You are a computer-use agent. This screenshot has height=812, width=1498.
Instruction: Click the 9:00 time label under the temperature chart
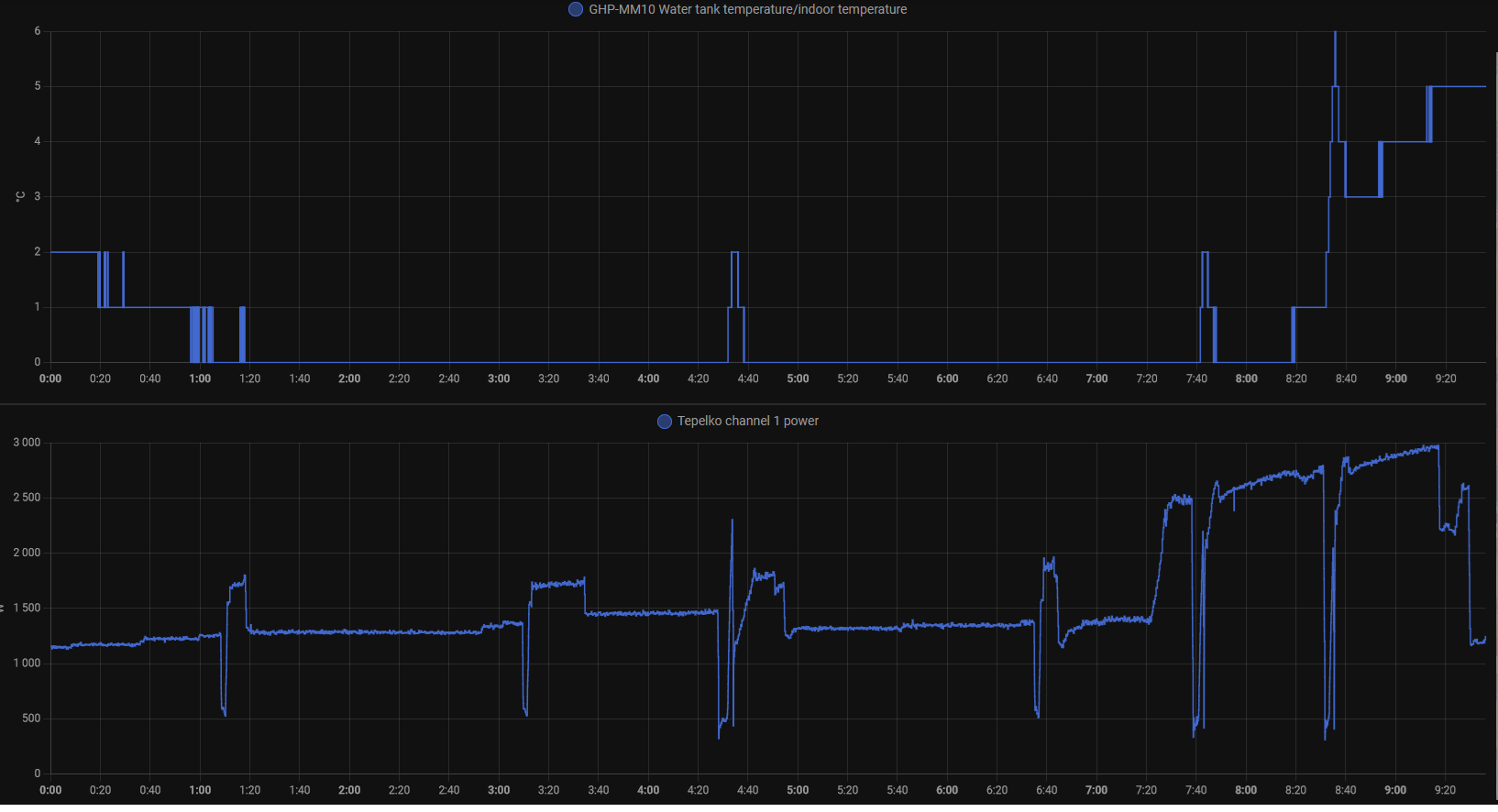(1395, 379)
